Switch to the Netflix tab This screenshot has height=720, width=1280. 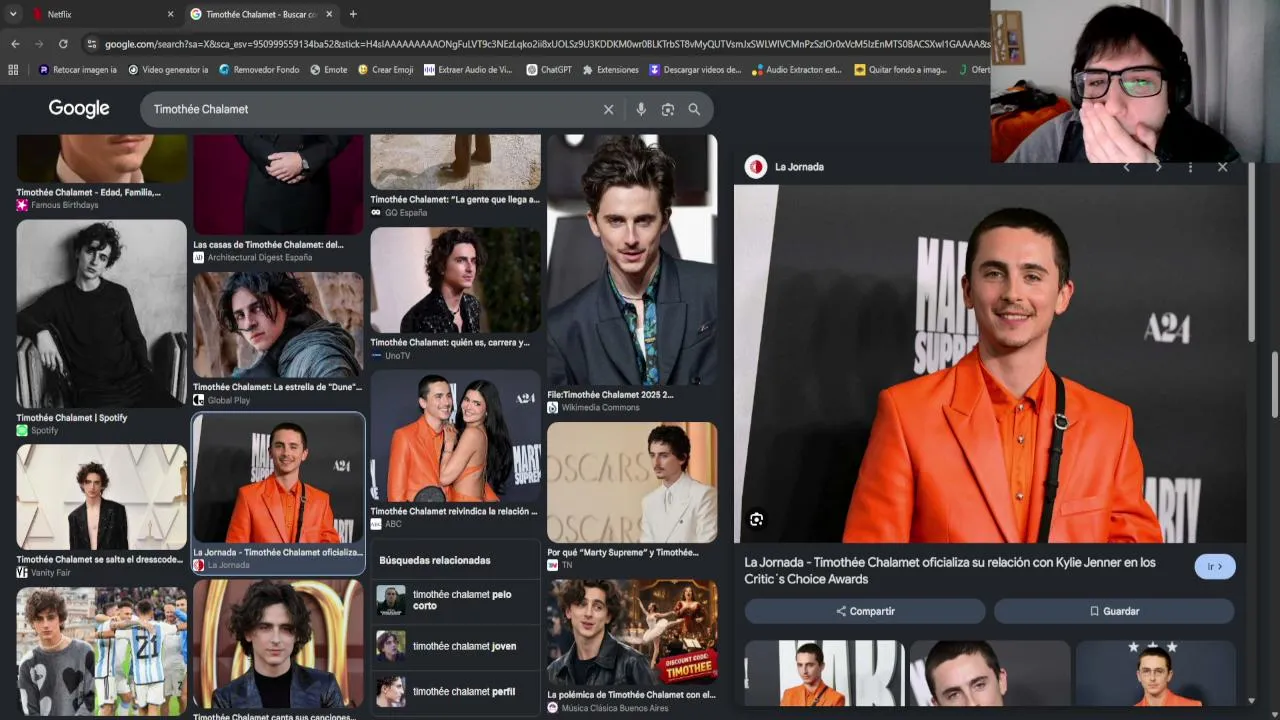click(101, 14)
